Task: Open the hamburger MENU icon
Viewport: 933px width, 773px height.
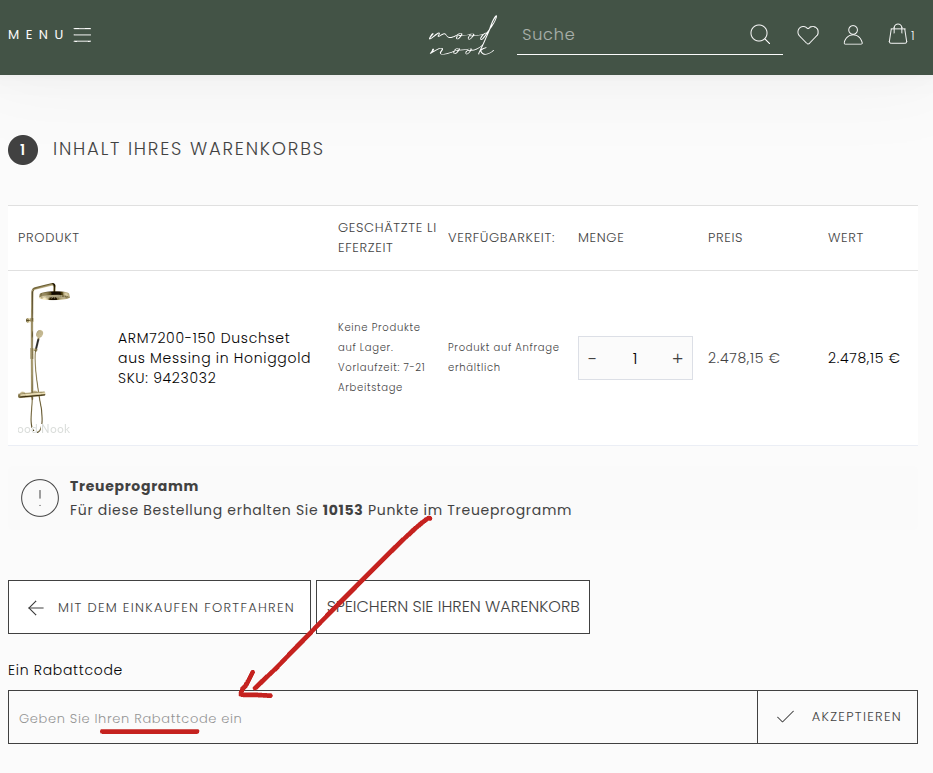Action: [x=82, y=35]
